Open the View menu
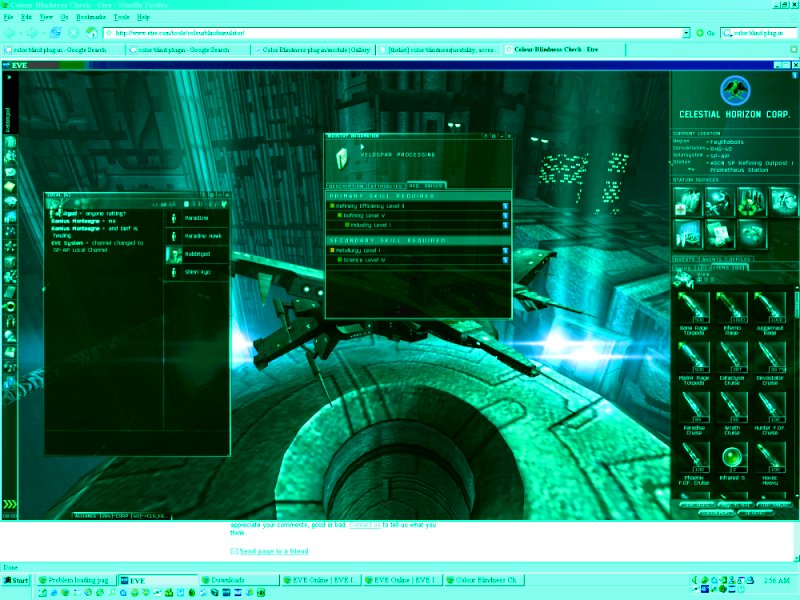 coord(46,17)
